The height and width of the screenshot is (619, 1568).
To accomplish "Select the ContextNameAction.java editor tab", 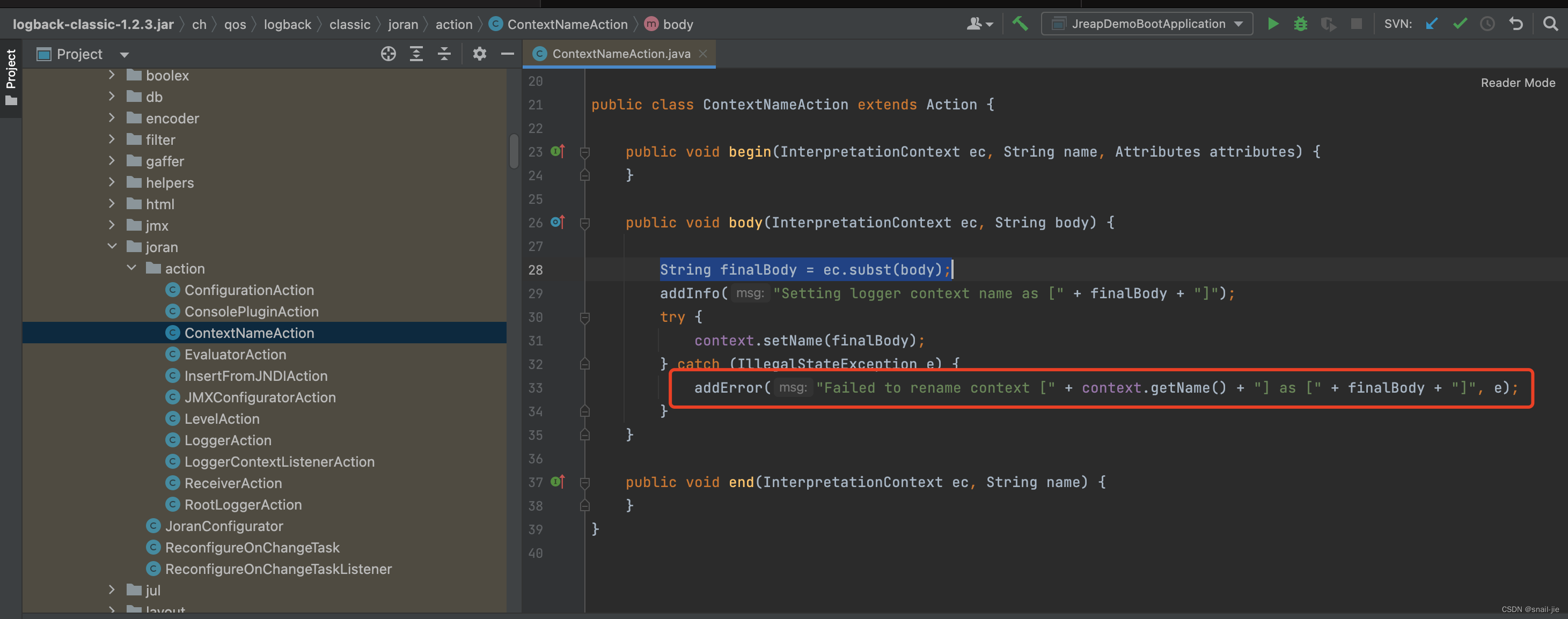I will [x=620, y=54].
